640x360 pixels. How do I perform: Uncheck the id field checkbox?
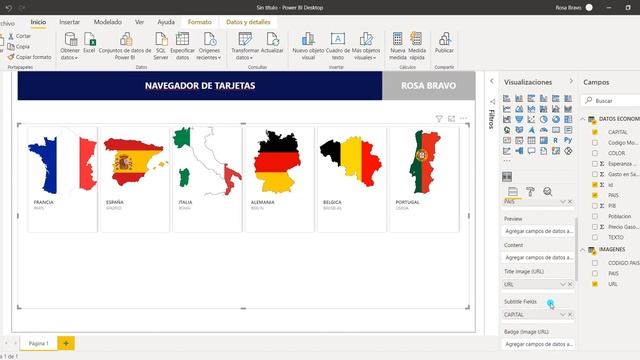(x=595, y=185)
